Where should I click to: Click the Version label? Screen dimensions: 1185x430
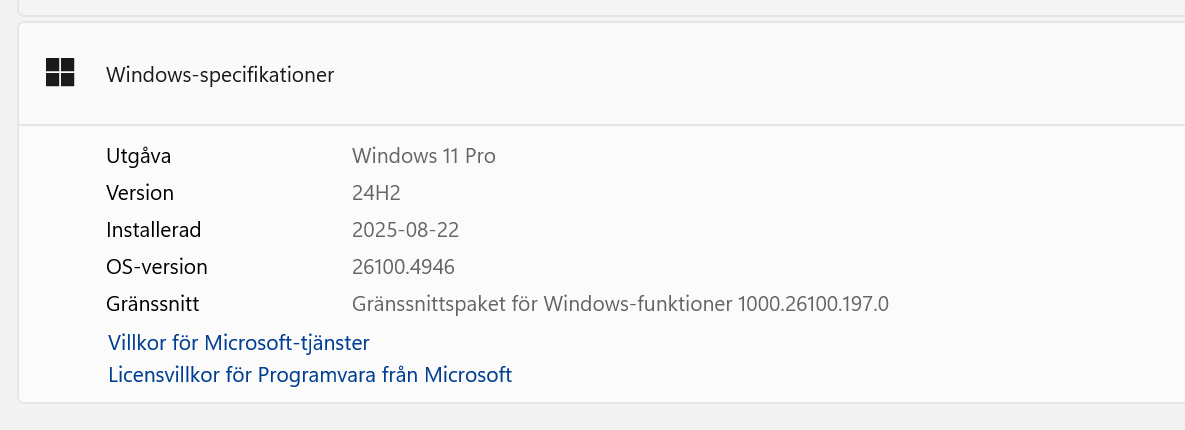coord(140,193)
